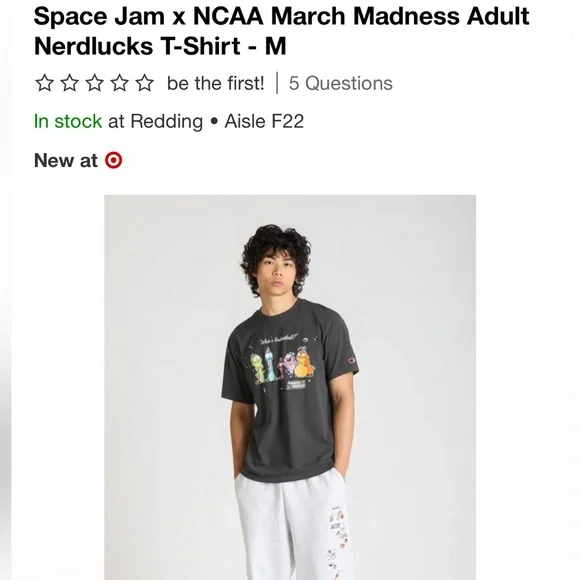The width and height of the screenshot is (580, 580).
Task: Open the 5 Questions link
Action: pos(341,83)
